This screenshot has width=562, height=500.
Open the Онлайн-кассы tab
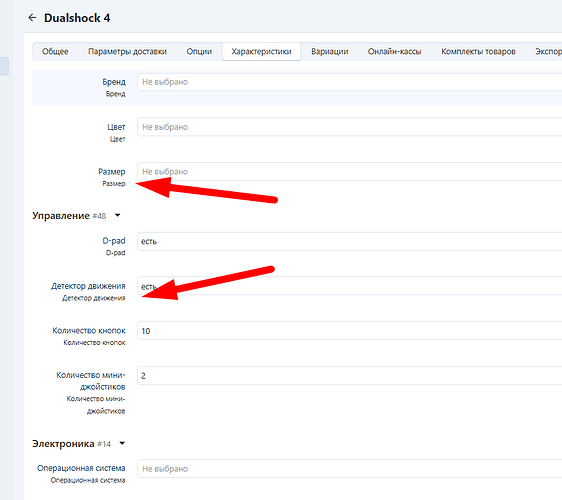click(x=394, y=52)
